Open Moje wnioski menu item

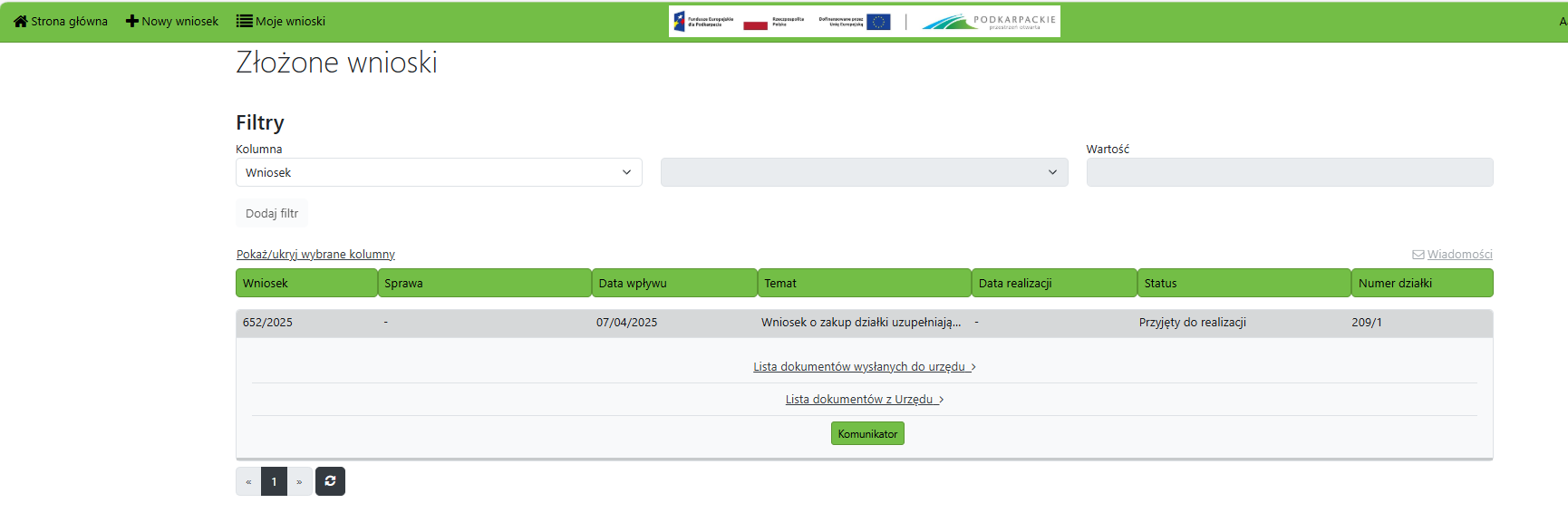(290, 21)
